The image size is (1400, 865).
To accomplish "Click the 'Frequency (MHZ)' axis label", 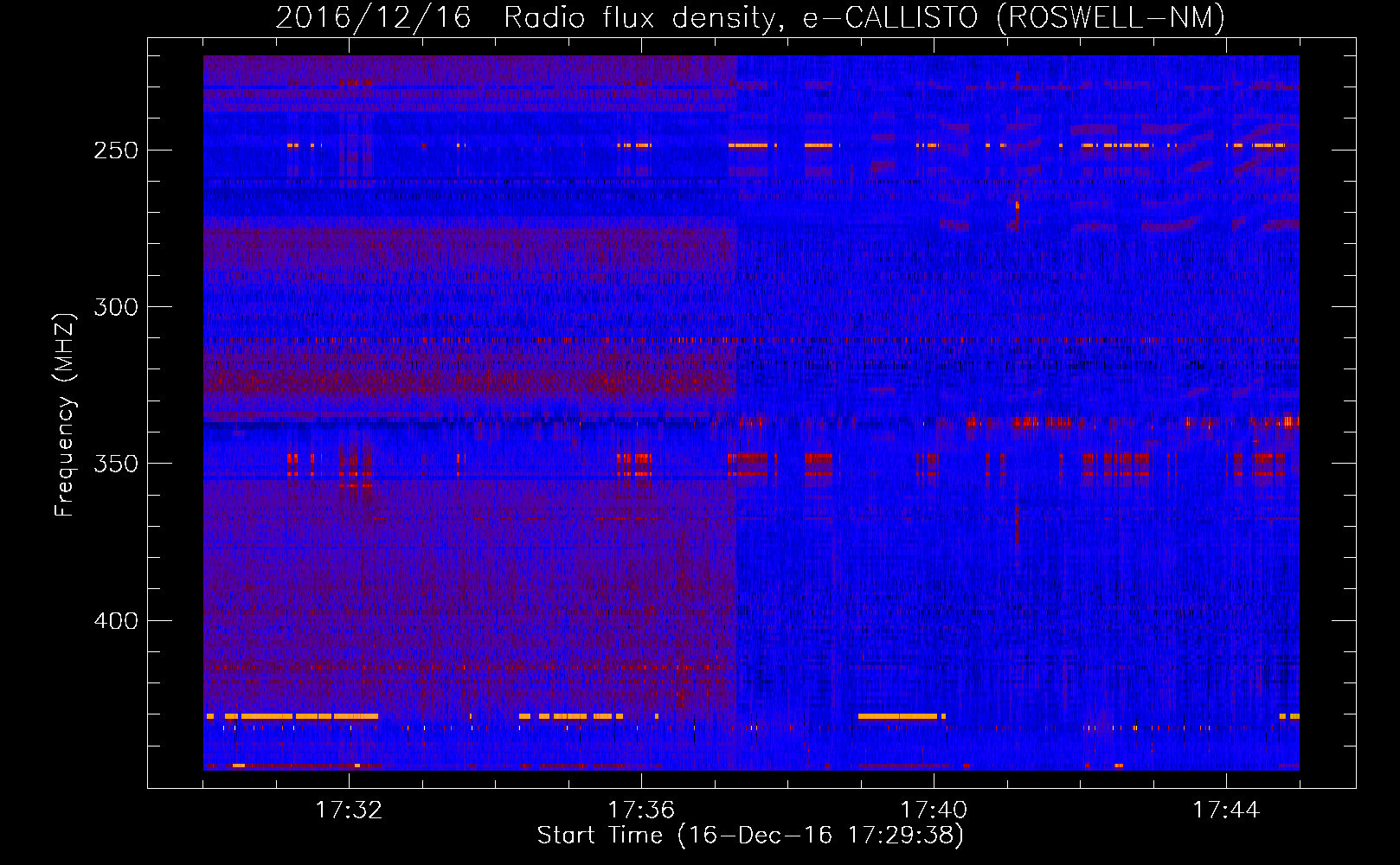I will (x=65, y=414).
